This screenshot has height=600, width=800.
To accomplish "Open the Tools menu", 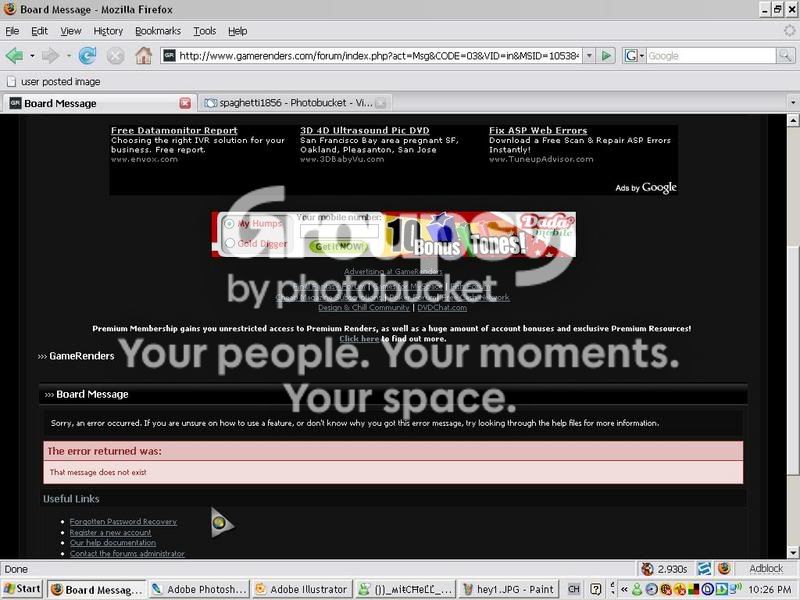I will tap(205, 31).
